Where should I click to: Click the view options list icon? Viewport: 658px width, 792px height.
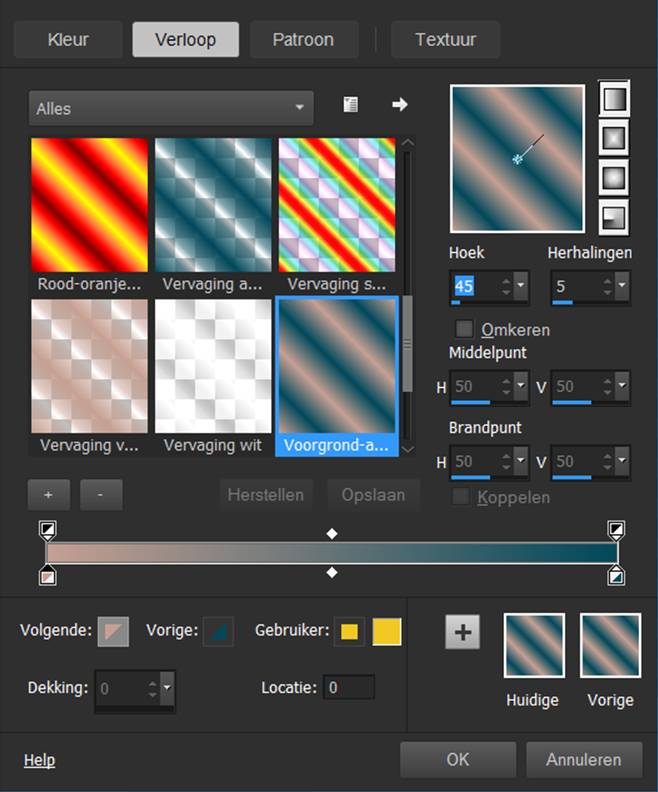pos(351,105)
